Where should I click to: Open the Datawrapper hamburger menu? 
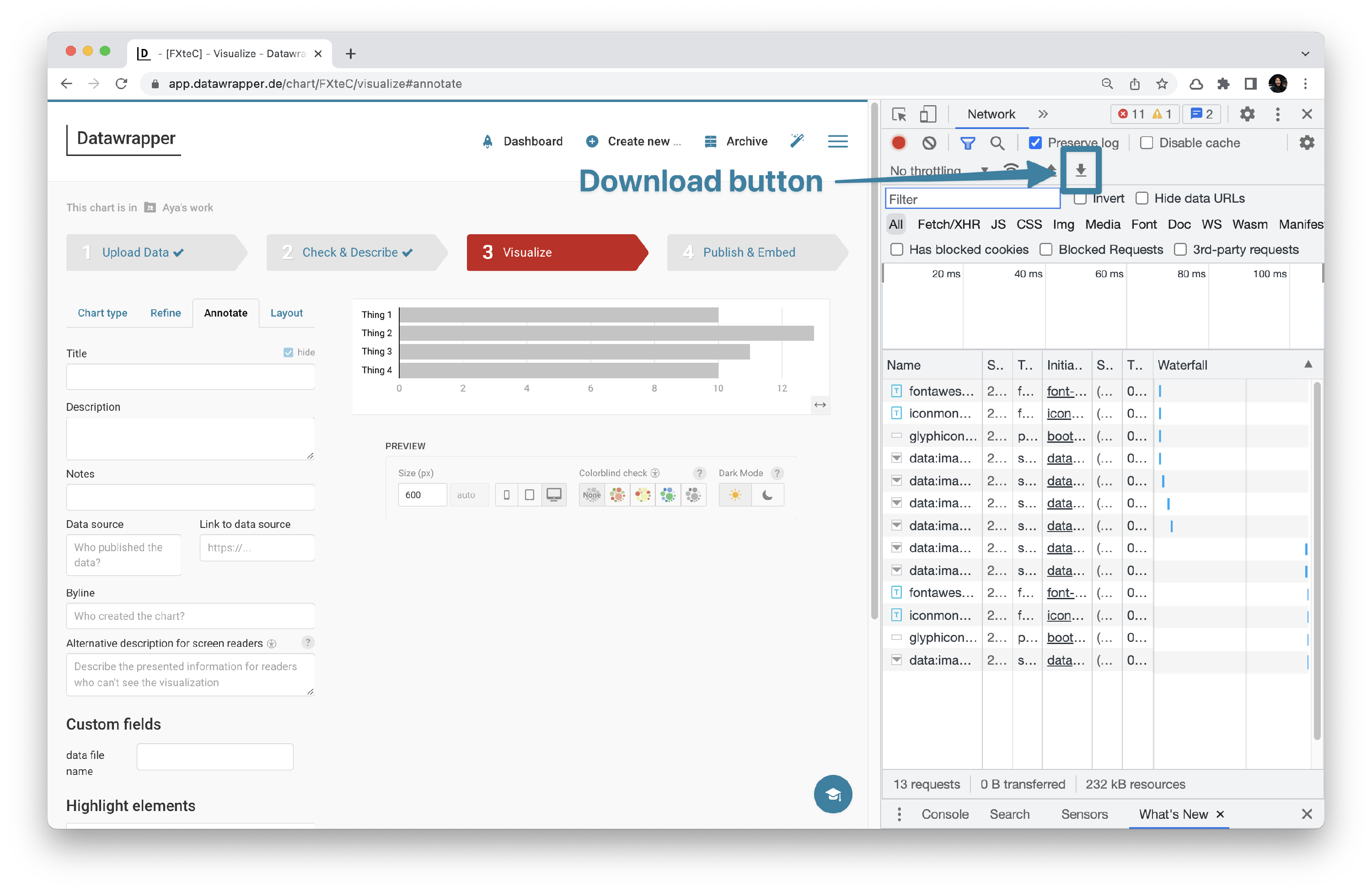[838, 141]
